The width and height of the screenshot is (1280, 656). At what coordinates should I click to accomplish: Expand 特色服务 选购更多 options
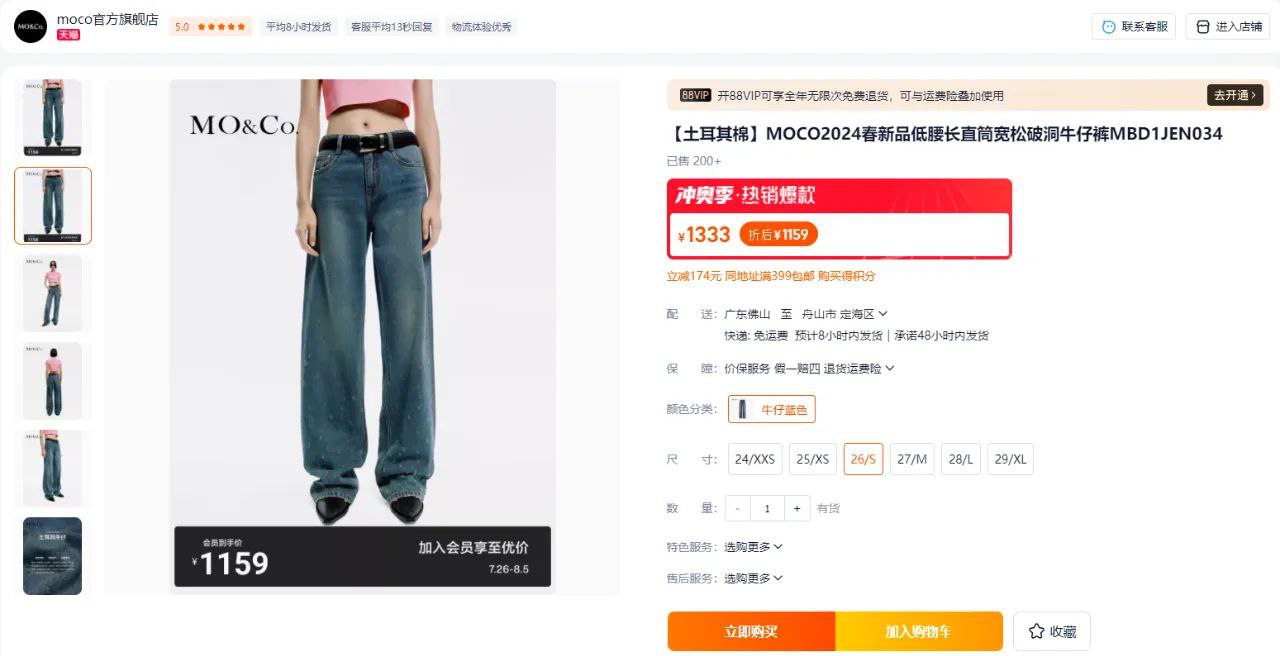pyautogui.click(x=753, y=547)
